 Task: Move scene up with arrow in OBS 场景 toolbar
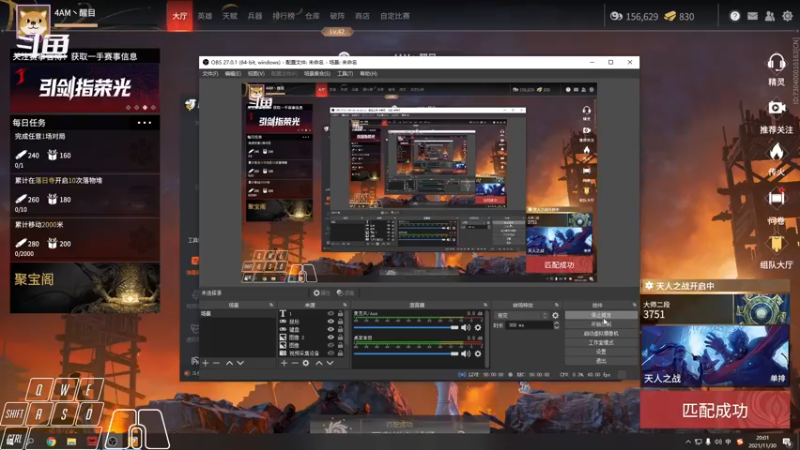[229, 363]
